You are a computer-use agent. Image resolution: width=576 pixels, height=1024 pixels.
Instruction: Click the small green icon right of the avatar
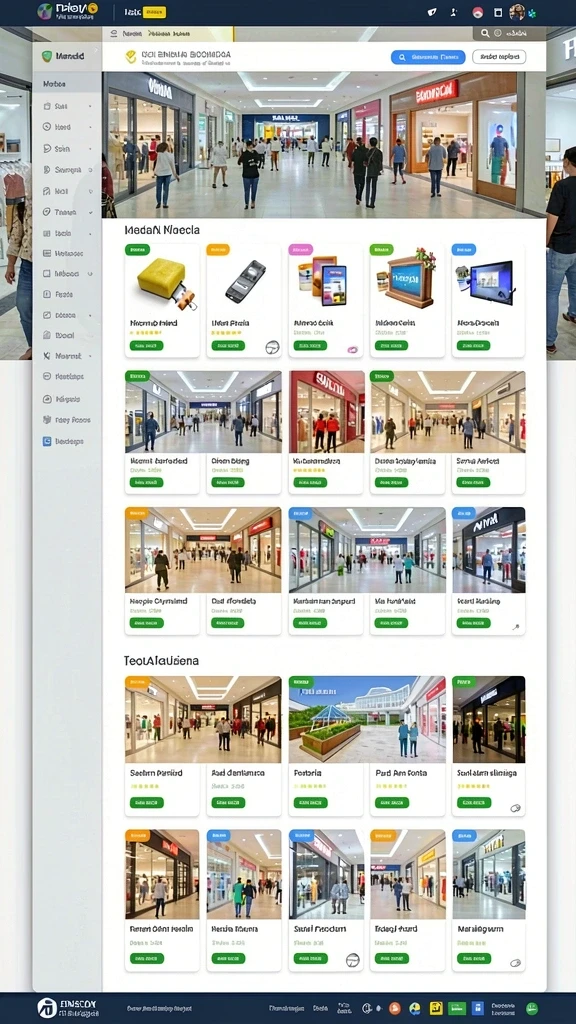pyautogui.click(x=532, y=12)
